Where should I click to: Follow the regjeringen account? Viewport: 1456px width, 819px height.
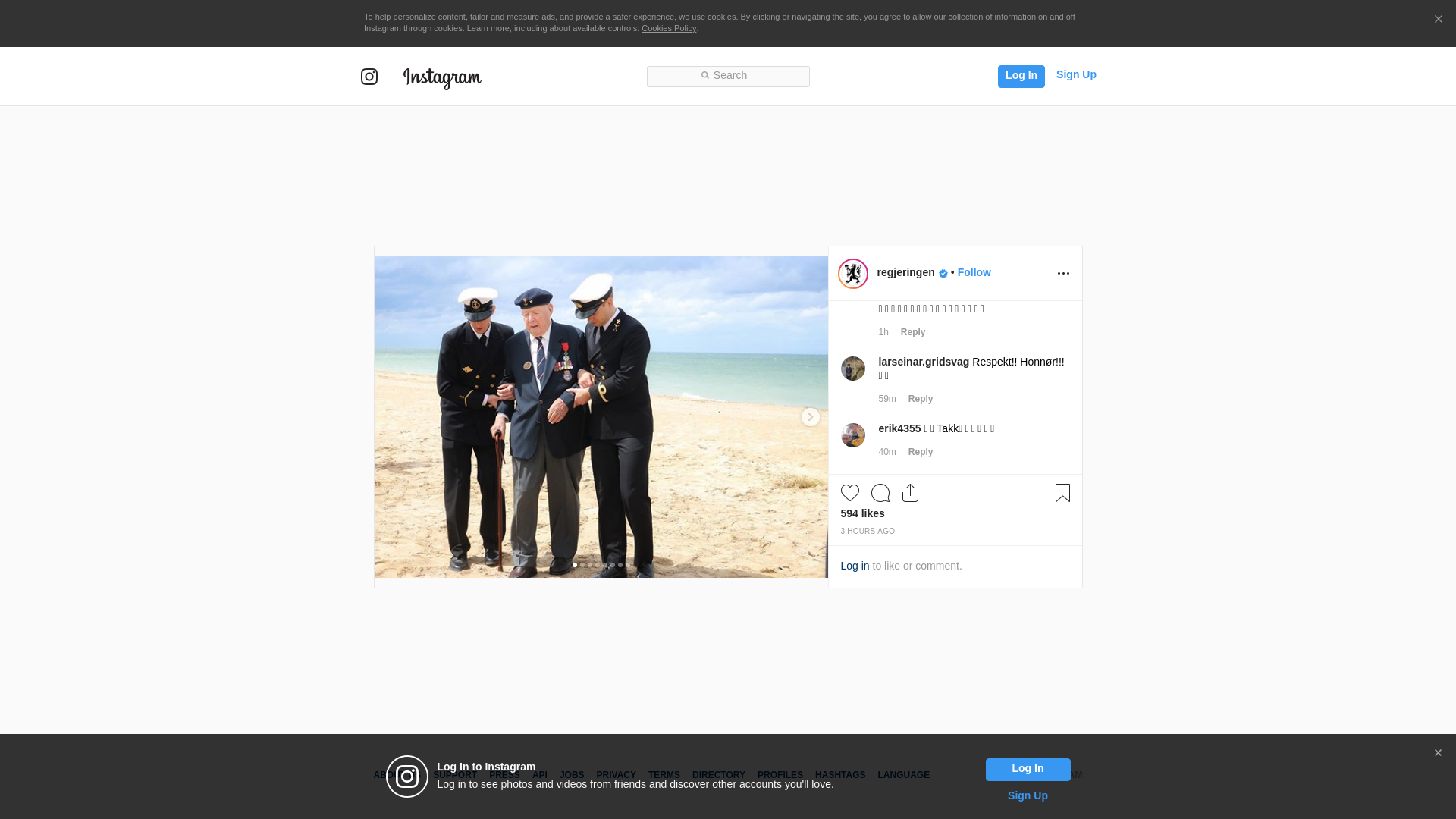974,272
